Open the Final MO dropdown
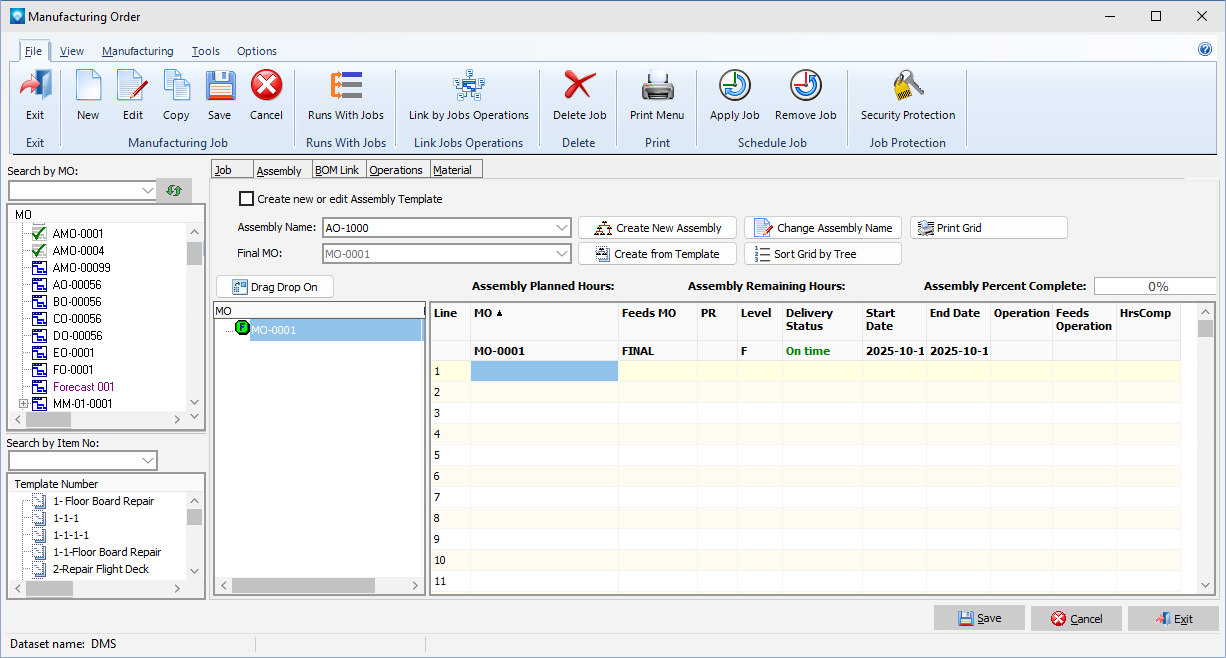 (x=562, y=254)
